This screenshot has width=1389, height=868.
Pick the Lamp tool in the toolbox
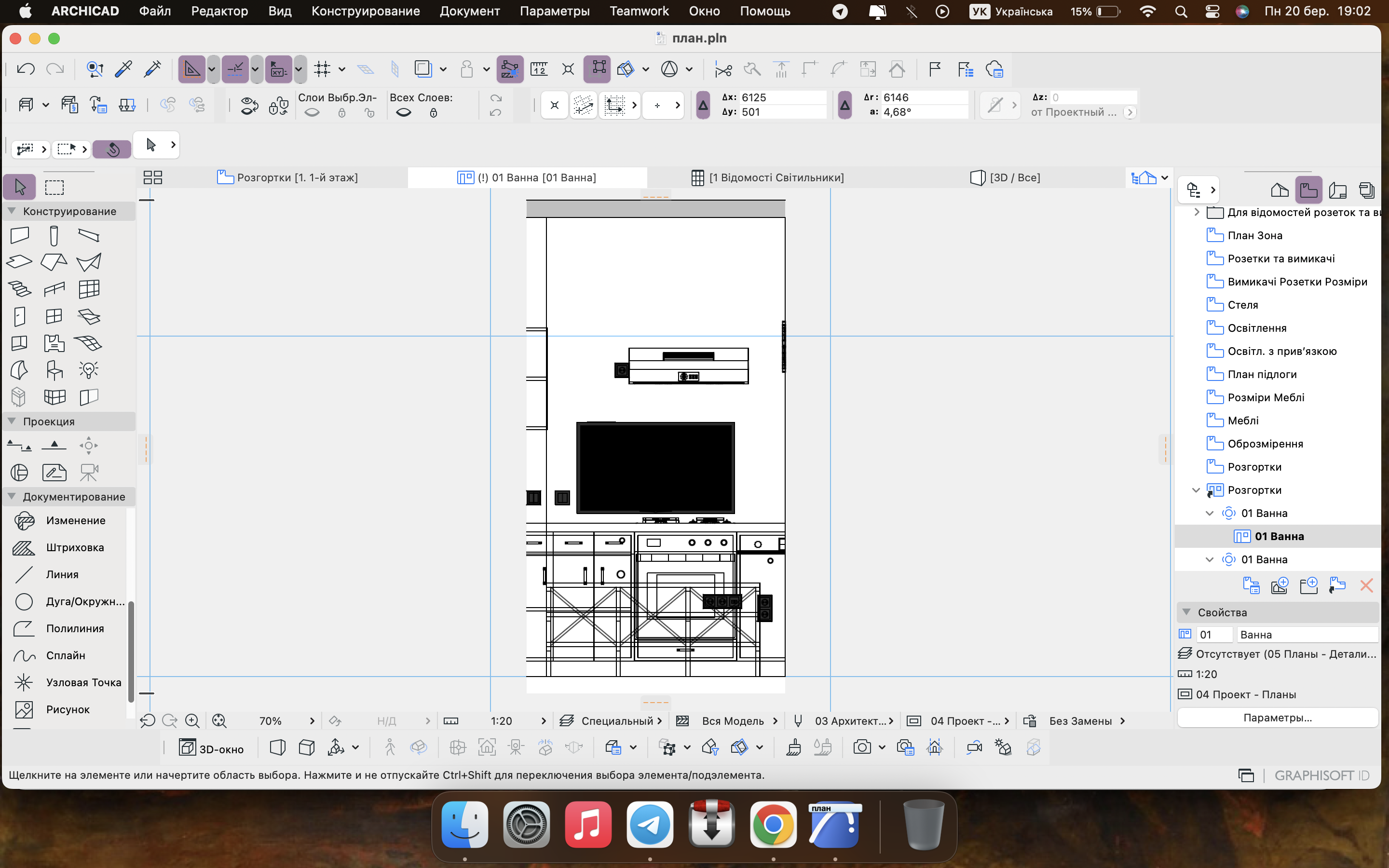pyautogui.click(x=89, y=369)
